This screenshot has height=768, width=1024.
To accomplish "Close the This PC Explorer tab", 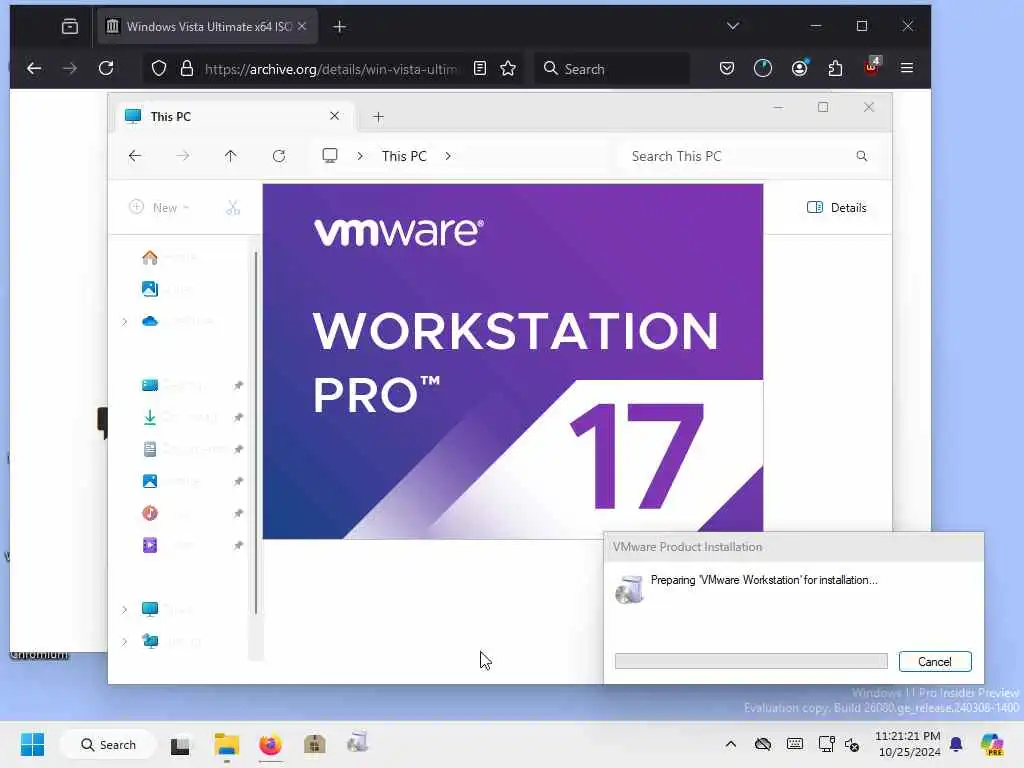I will click(334, 116).
